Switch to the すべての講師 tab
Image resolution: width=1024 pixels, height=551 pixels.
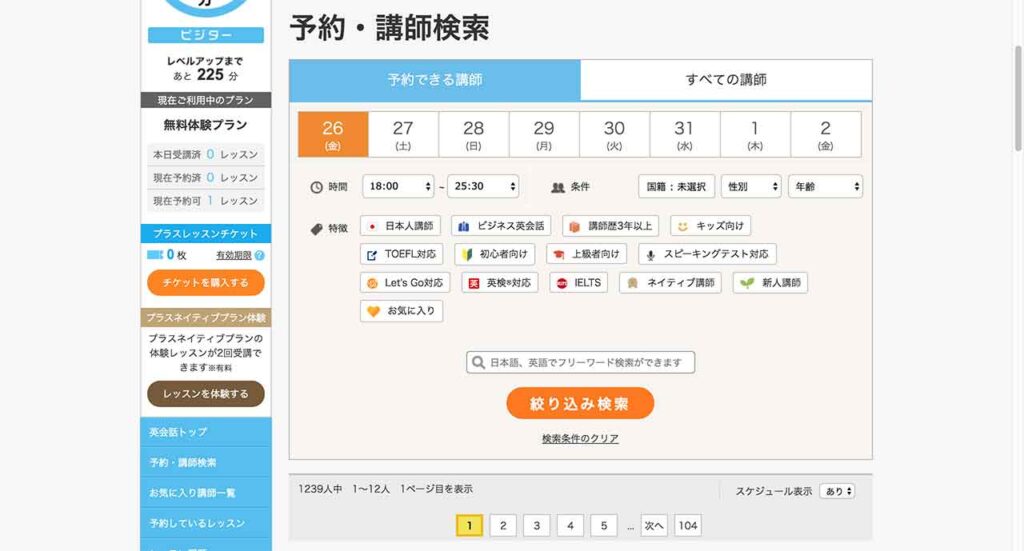(x=726, y=80)
